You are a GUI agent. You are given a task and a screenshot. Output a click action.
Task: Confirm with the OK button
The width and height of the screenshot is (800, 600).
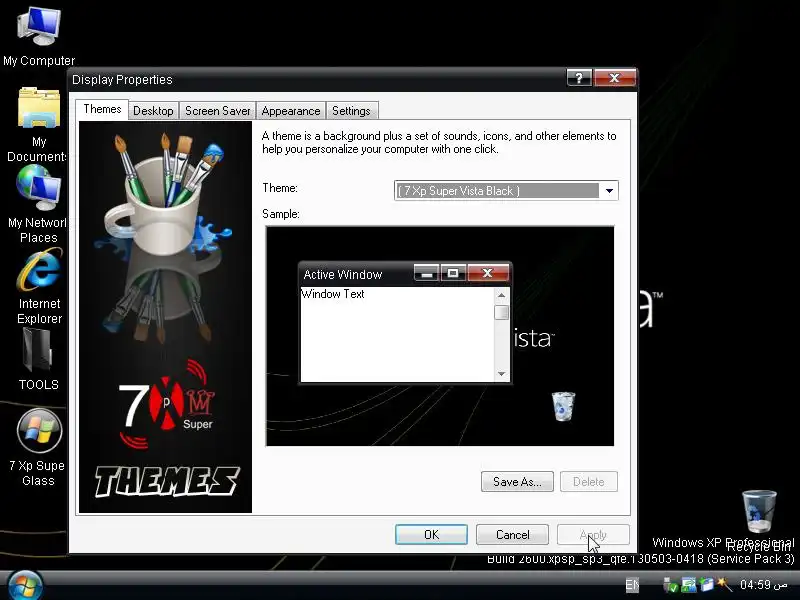coord(431,535)
